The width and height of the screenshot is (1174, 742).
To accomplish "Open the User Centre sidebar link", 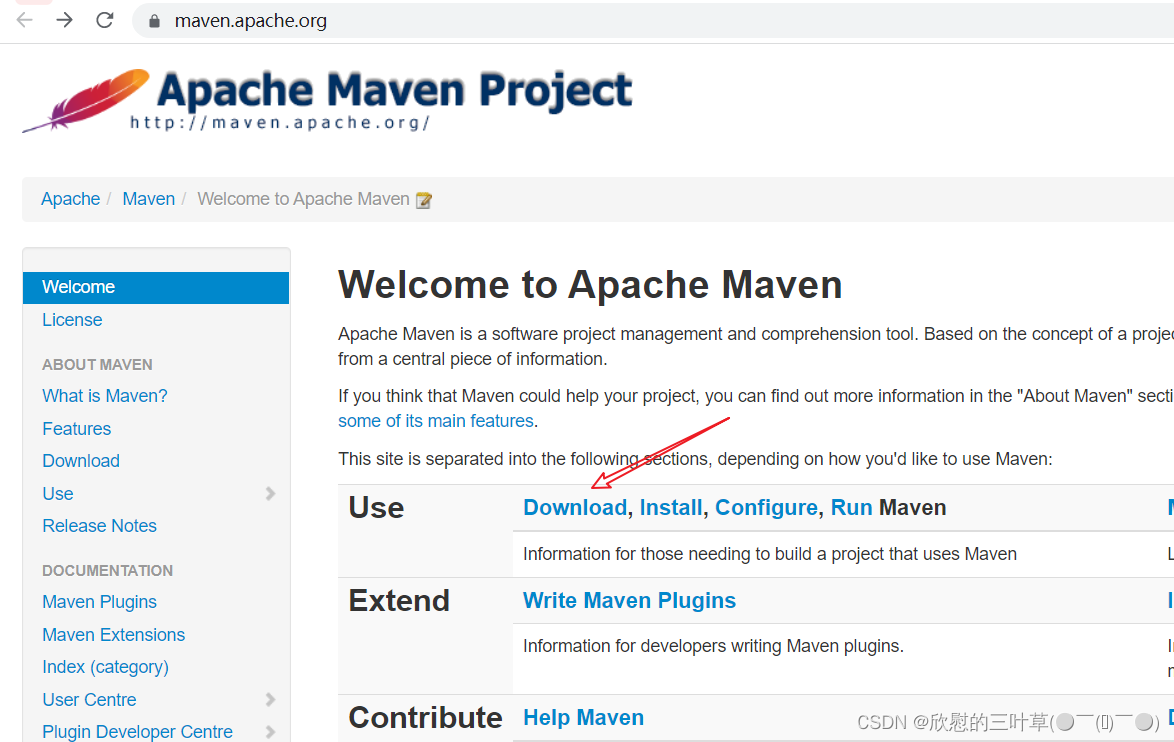I will pyautogui.click(x=89, y=699).
